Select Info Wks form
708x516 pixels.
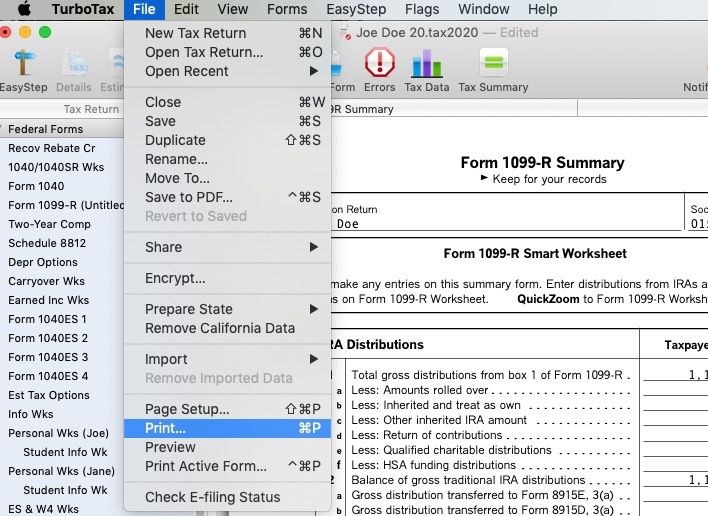(31, 414)
